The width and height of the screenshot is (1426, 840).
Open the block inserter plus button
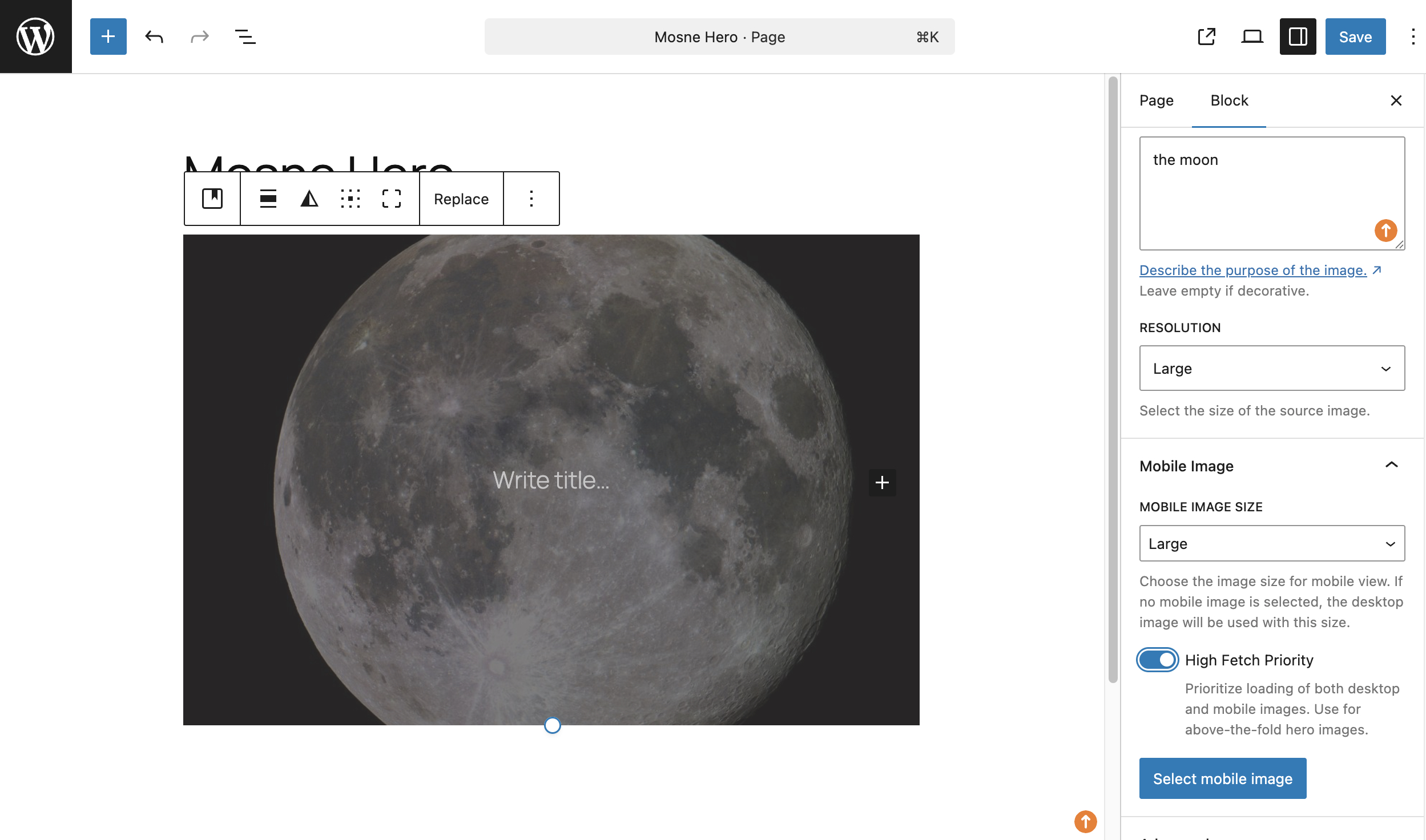coord(108,37)
